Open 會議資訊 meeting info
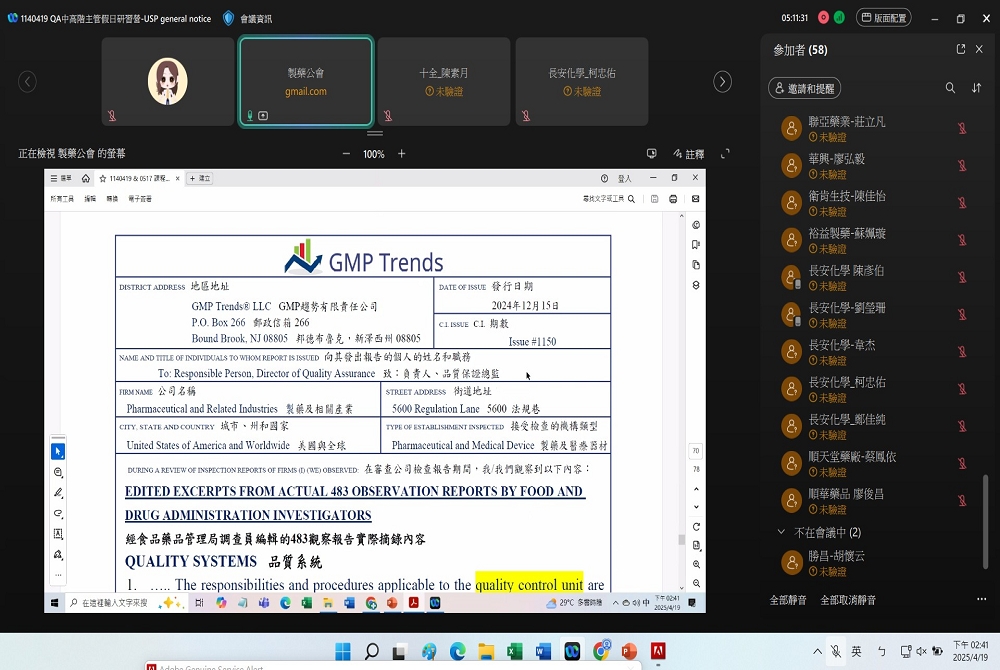1000x670 pixels. (x=248, y=18)
